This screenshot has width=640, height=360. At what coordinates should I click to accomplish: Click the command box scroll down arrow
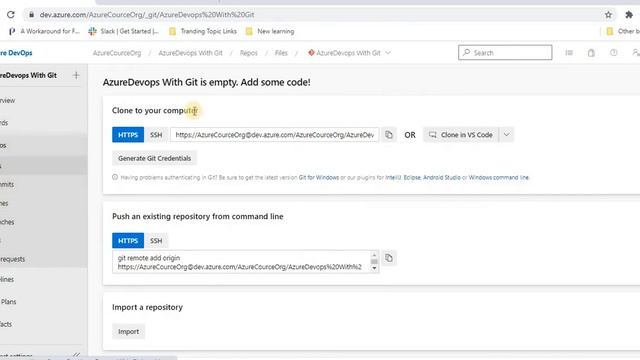374,269
